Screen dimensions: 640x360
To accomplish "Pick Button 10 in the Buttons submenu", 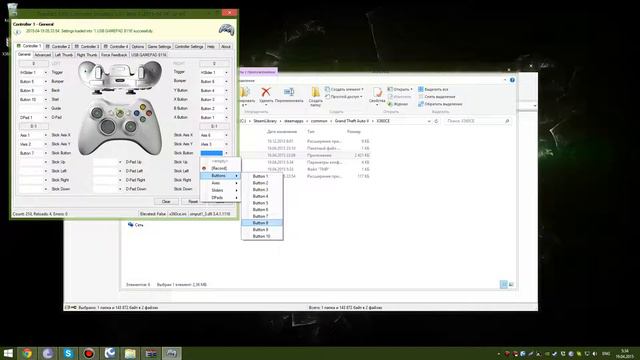I will [262, 236].
